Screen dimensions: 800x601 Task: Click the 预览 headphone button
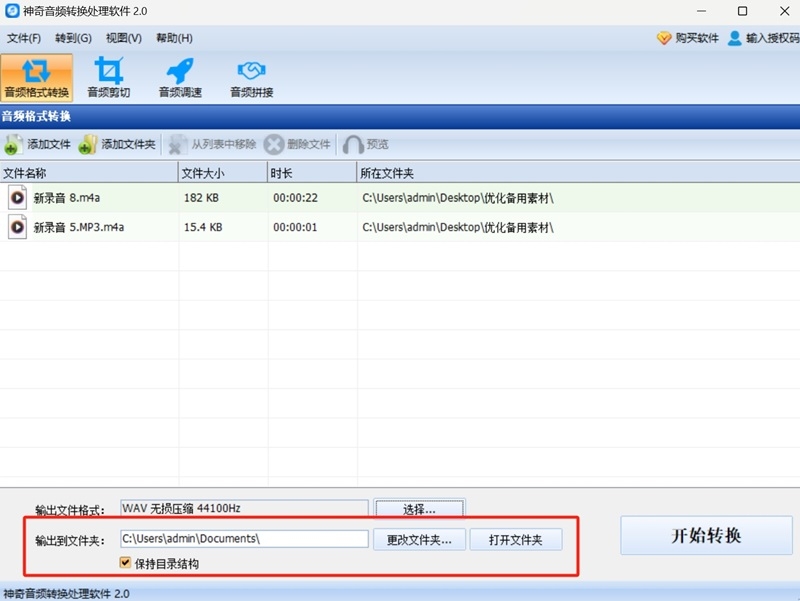[x=366, y=144]
